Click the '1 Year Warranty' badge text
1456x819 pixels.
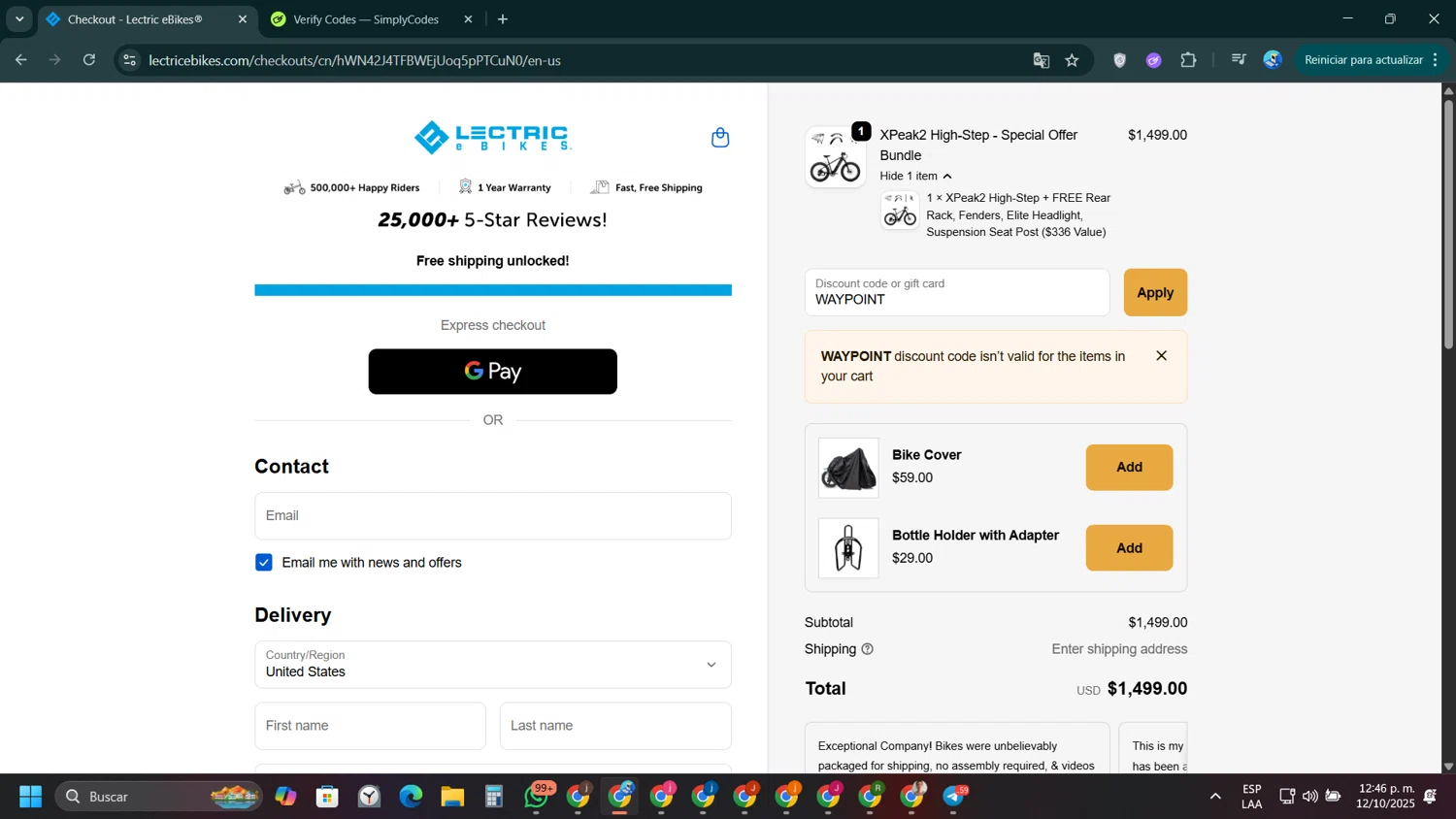coord(514,188)
